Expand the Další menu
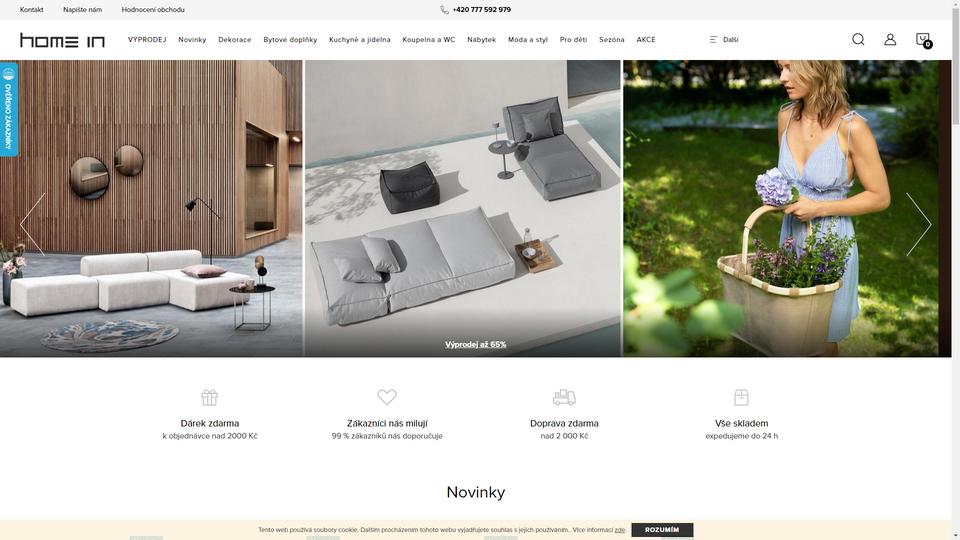Viewport: 960px width, 540px height. [x=724, y=39]
